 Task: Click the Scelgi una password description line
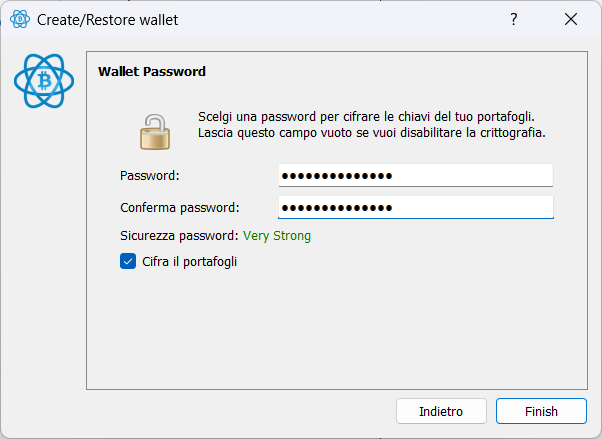(366, 116)
